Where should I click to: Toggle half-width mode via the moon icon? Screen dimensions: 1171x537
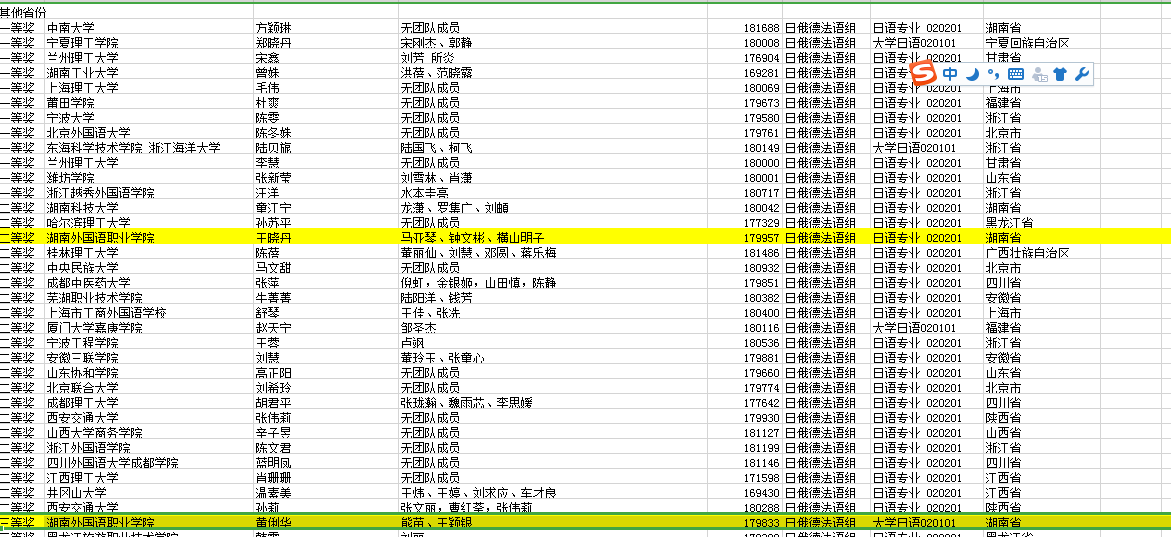[x=972, y=74]
